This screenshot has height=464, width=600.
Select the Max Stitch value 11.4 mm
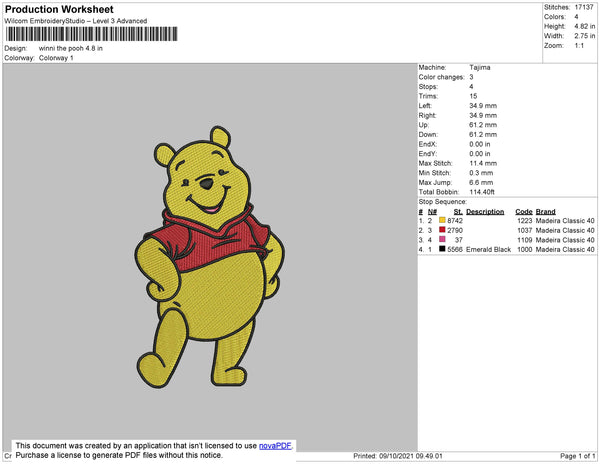tap(483, 163)
